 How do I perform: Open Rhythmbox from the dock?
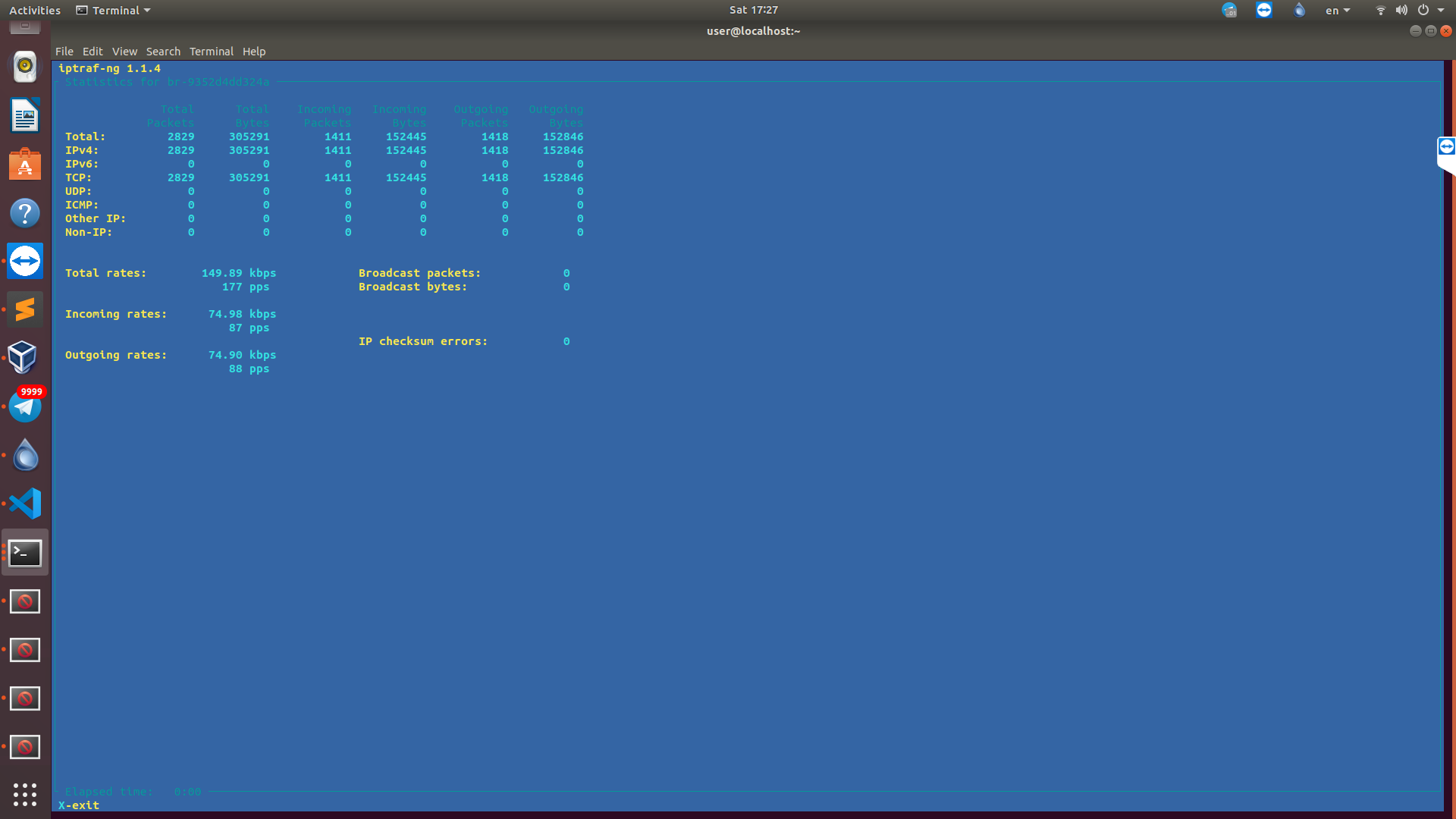25,67
